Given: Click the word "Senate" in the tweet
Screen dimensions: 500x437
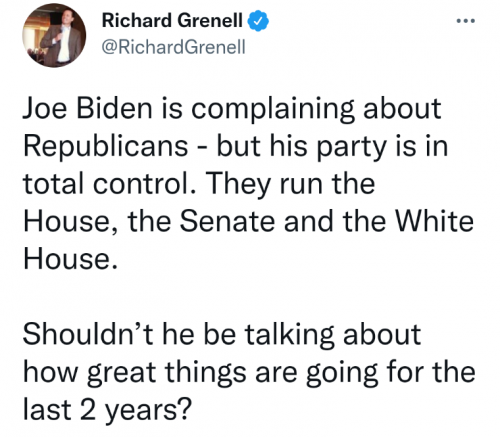Looking at the screenshot, I should click(x=227, y=222).
